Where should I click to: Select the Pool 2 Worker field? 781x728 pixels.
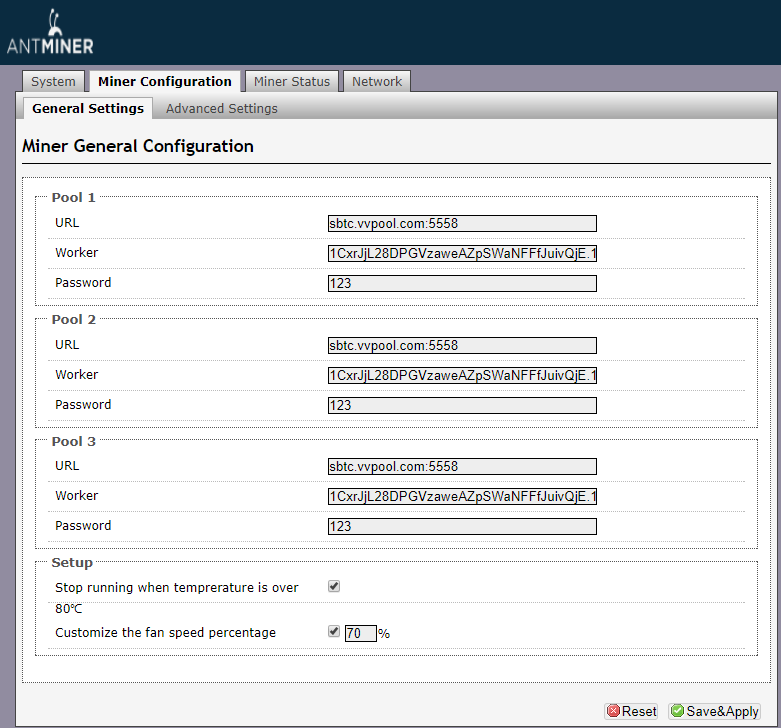point(462,376)
